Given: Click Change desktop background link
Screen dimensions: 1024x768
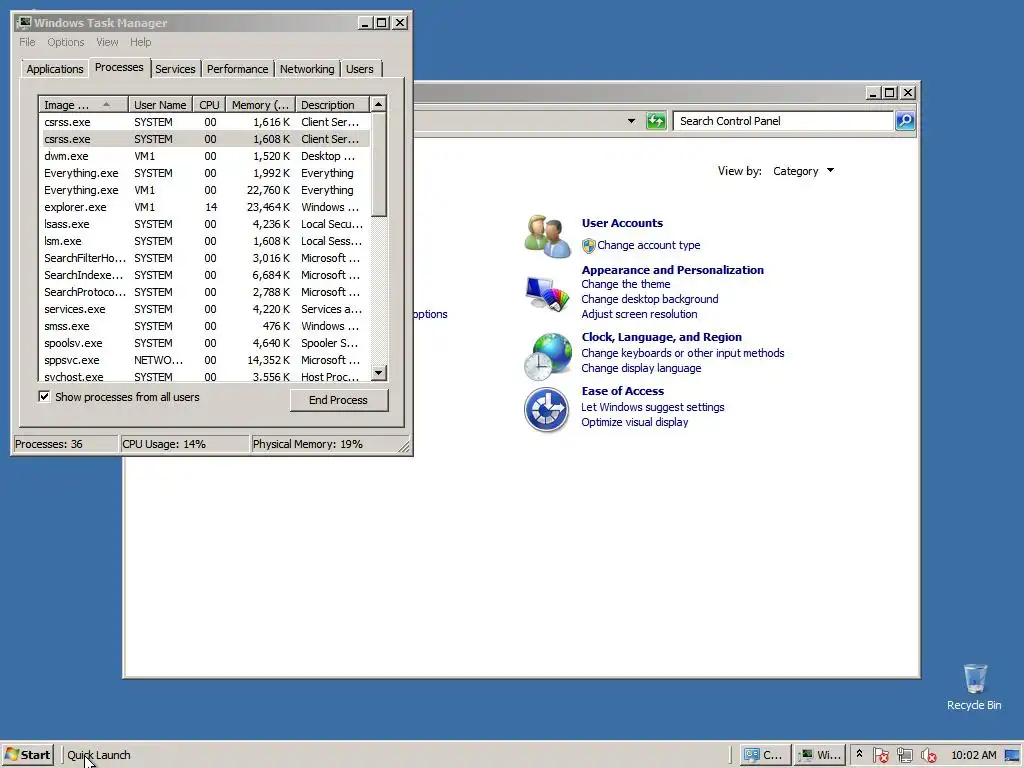Looking at the screenshot, I should [650, 299].
